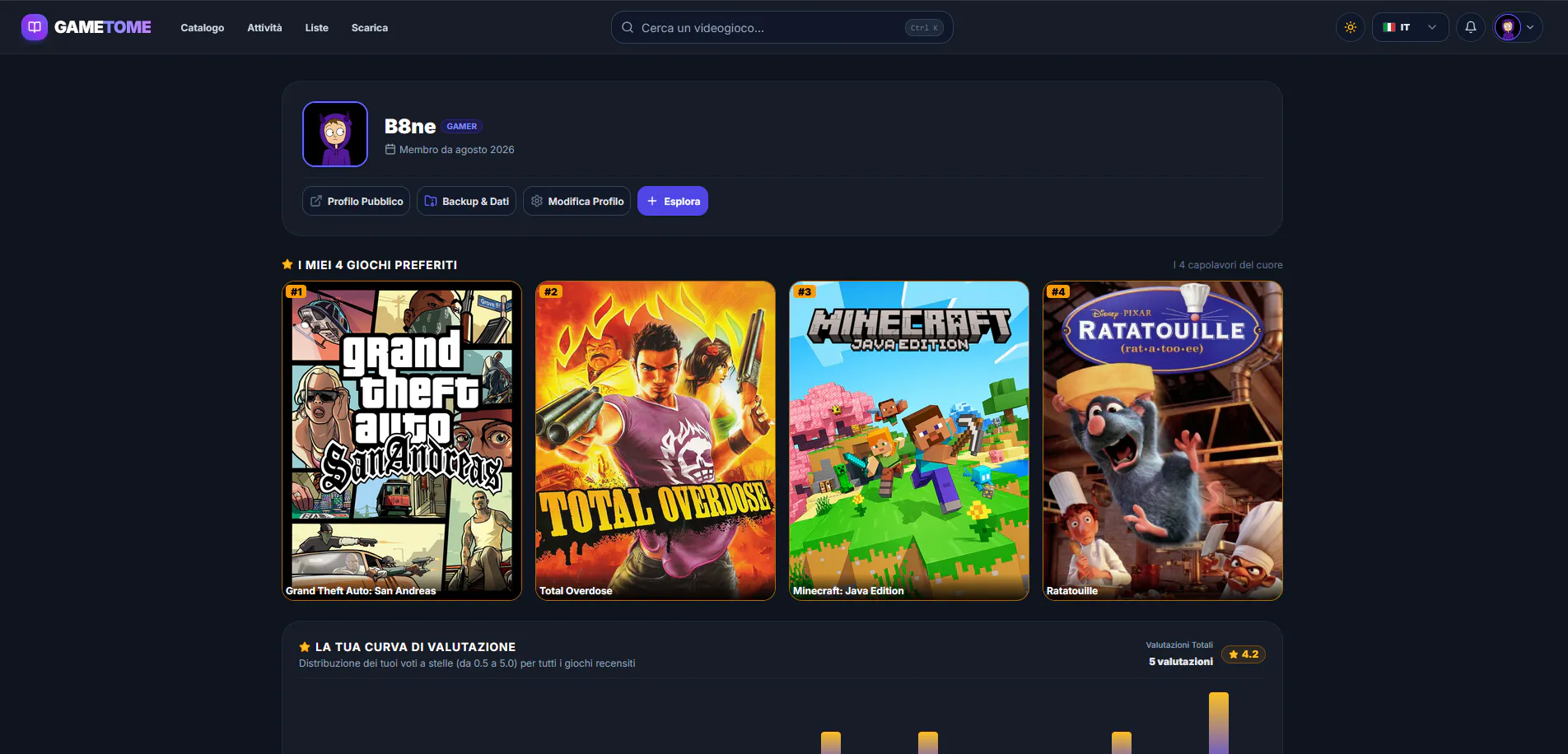Open the Minecraft: Java Edition card

click(909, 440)
